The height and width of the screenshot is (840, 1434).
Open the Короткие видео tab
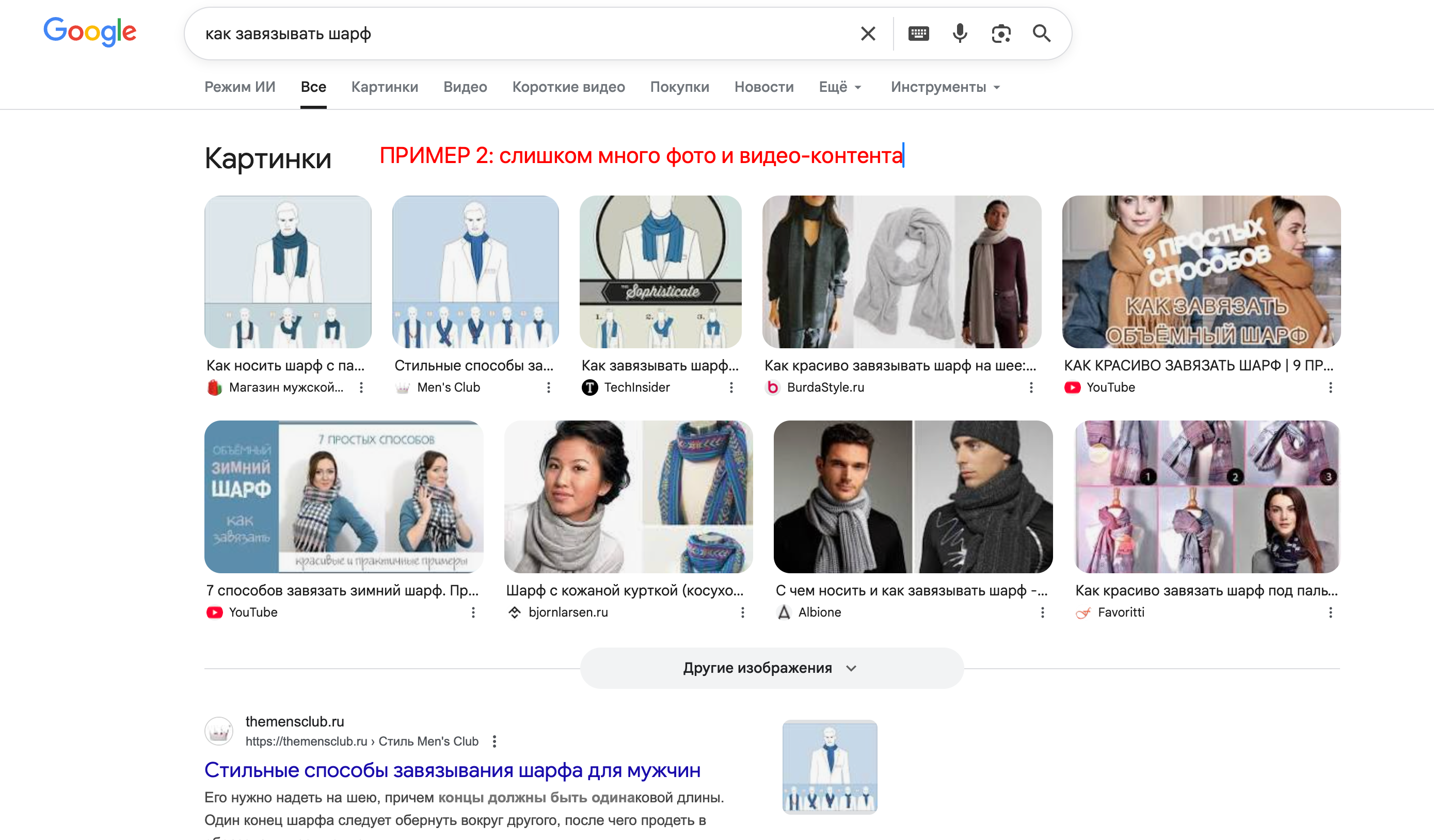pos(568,87)
